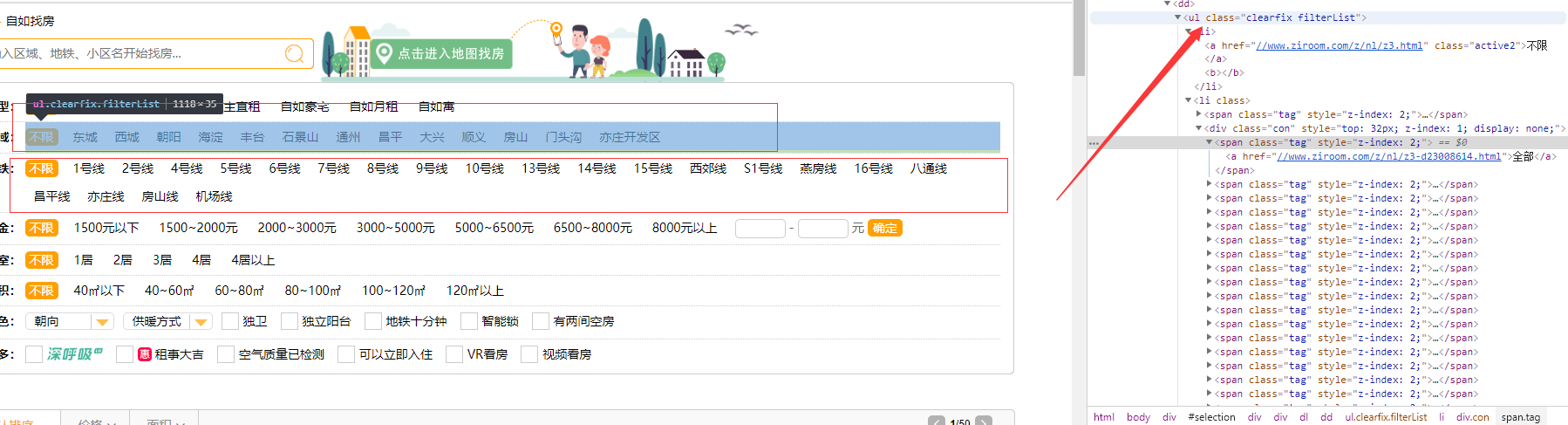
Task: Click the page vertical scrollbar thumb
Action: (x=1079, y=38)
